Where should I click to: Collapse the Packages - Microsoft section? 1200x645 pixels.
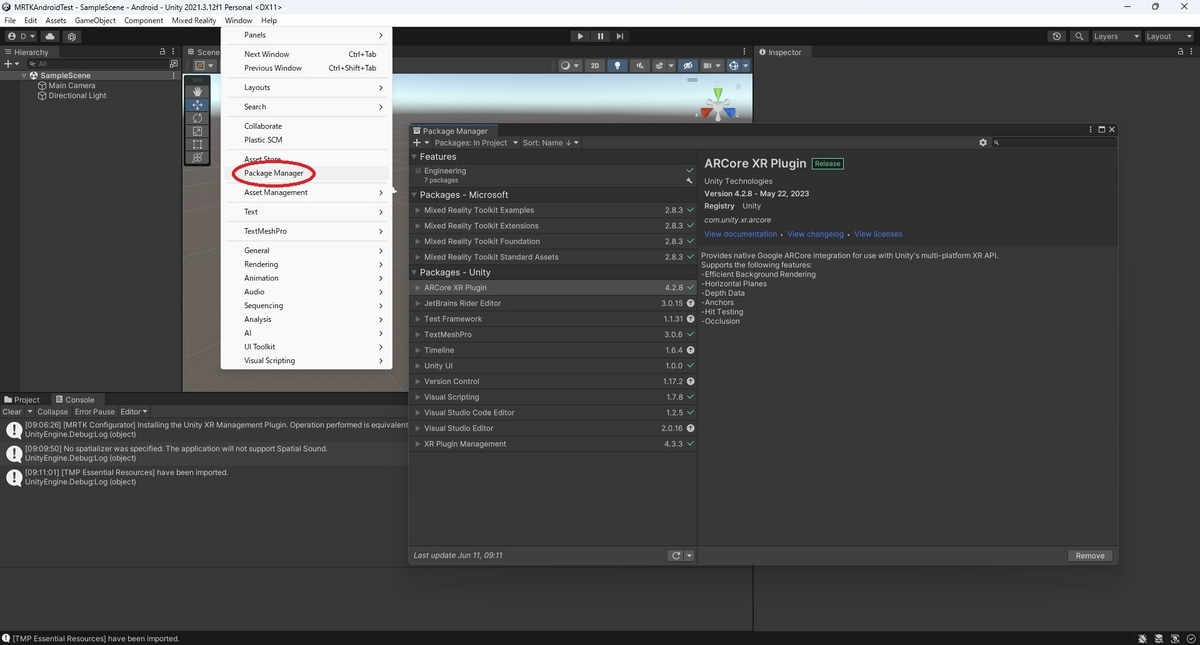[415, 195]
